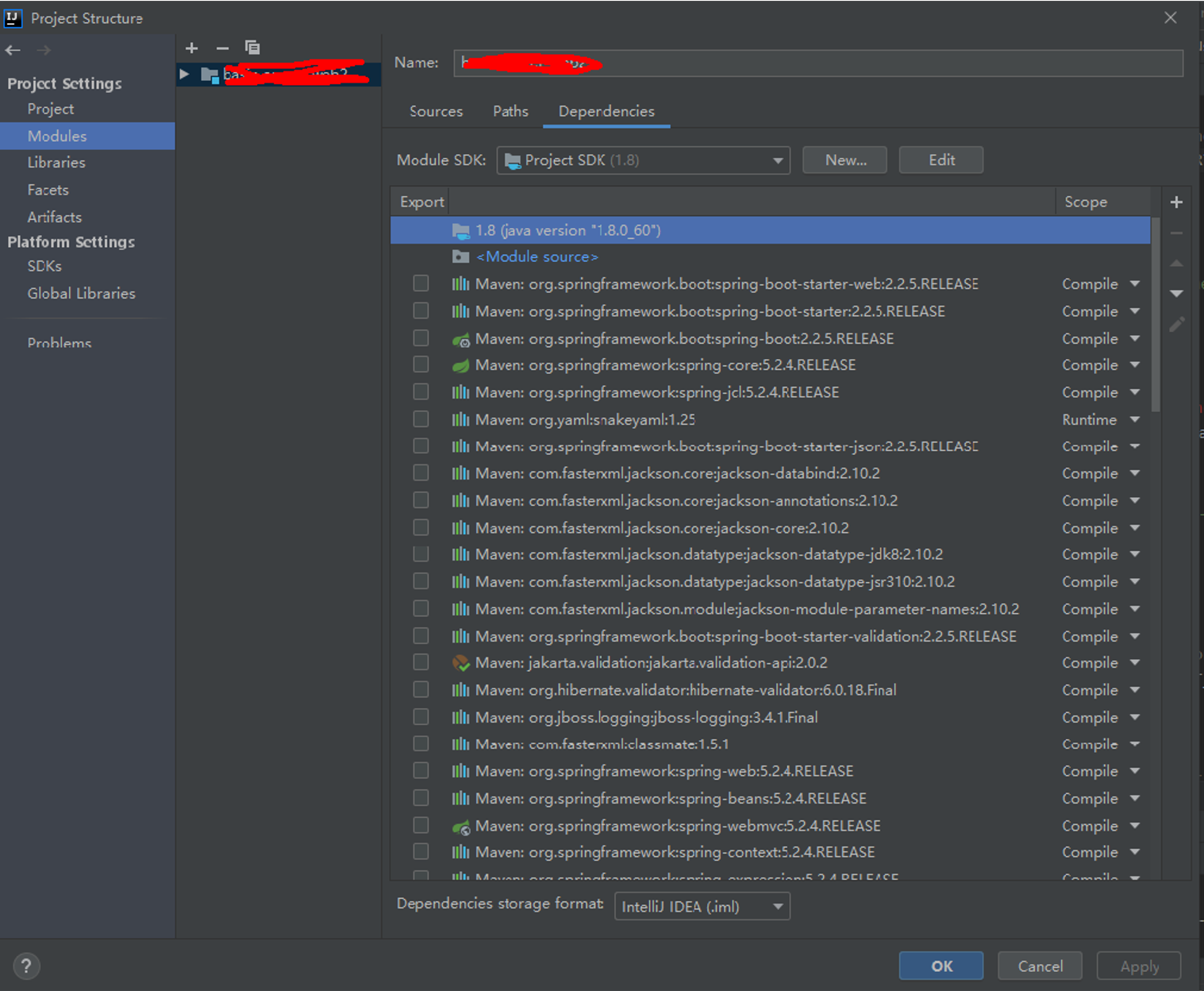The image size is (1204, 991).
Task: Click snakeyaml library icon
Action: pyautogui.click(x=460, y=419)
